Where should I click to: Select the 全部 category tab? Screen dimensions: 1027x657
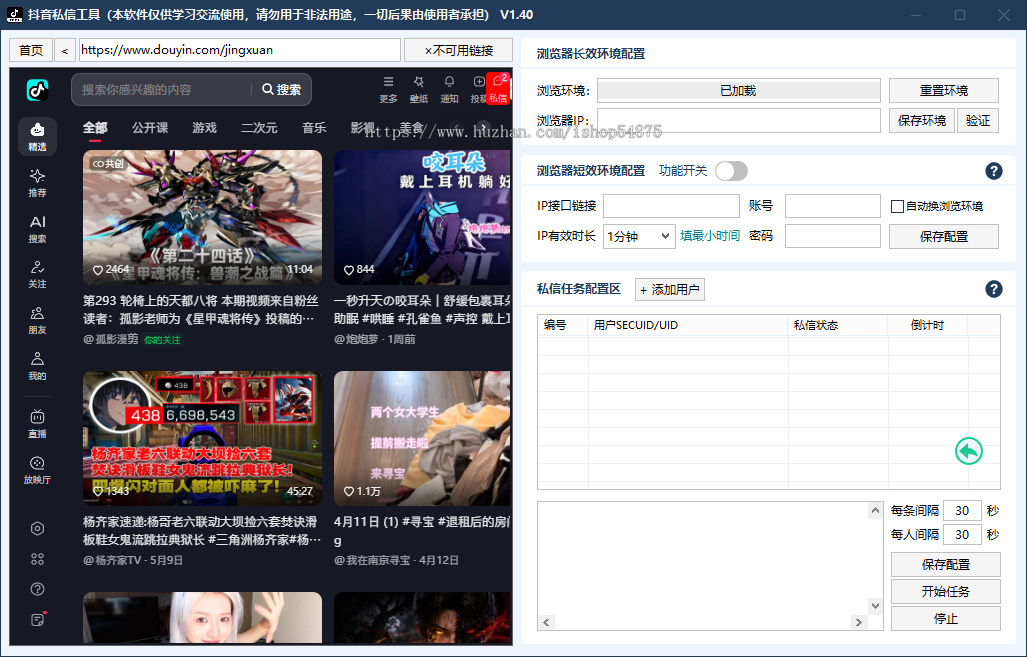(x=95, y=128)
